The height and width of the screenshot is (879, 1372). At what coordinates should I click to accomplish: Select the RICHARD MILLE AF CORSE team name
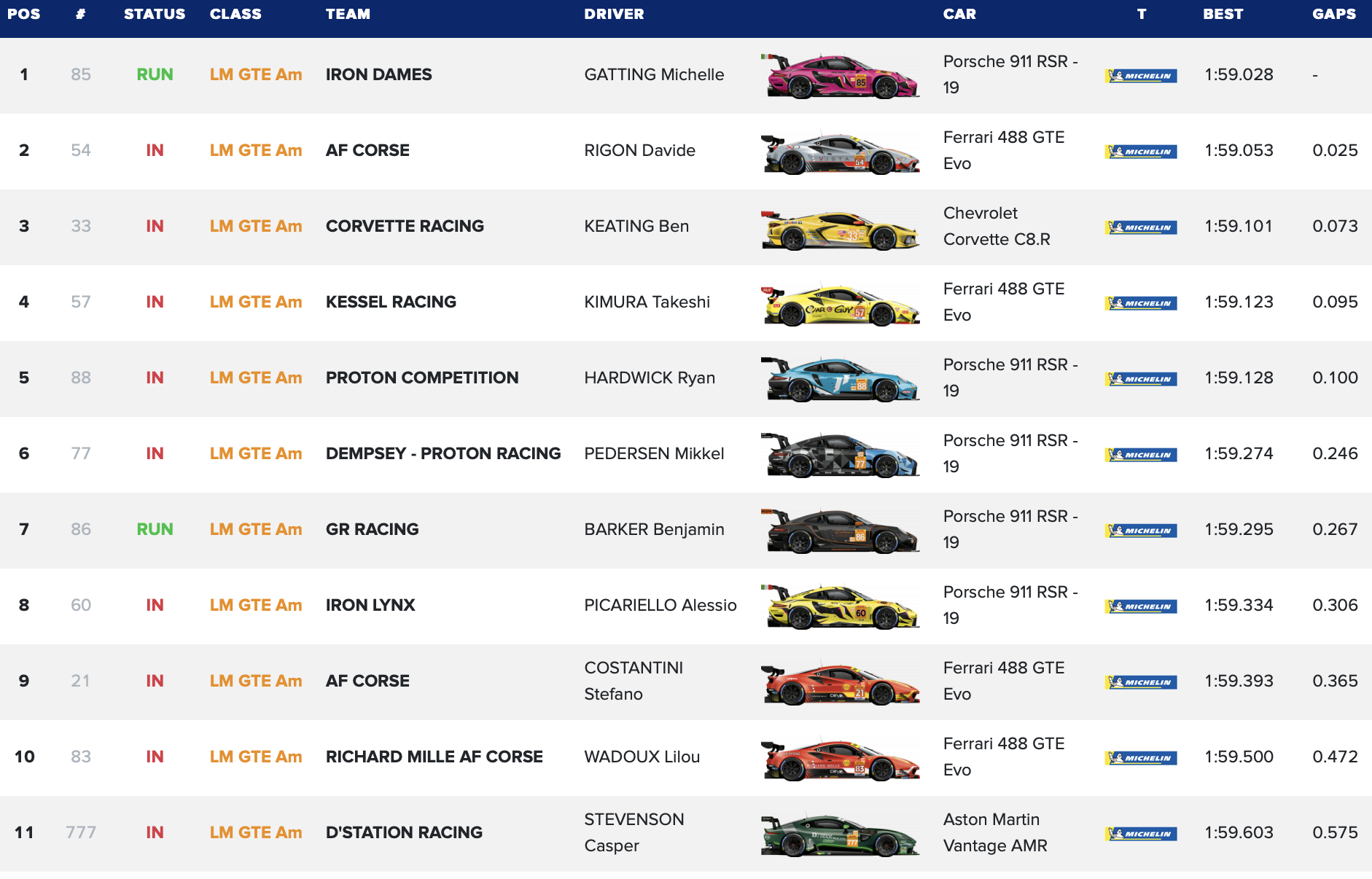[x=434, y=757]
